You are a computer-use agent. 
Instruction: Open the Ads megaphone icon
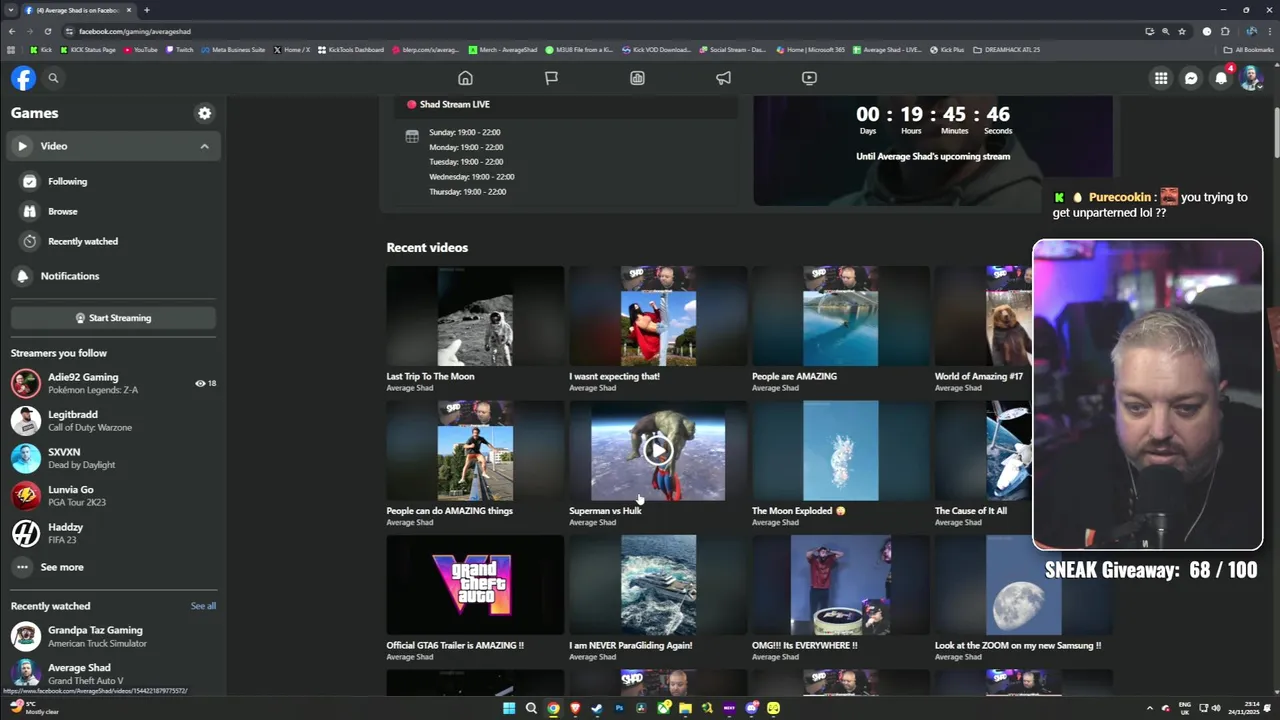tap(723, 78)
